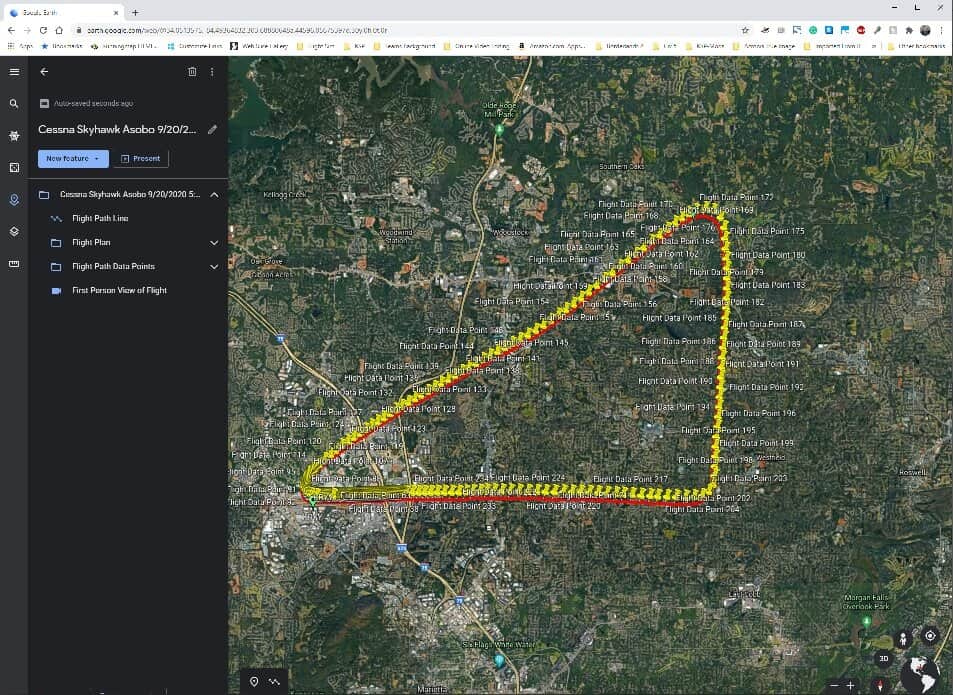
Task: Click the compass to reset north
Action: (880, 685)
